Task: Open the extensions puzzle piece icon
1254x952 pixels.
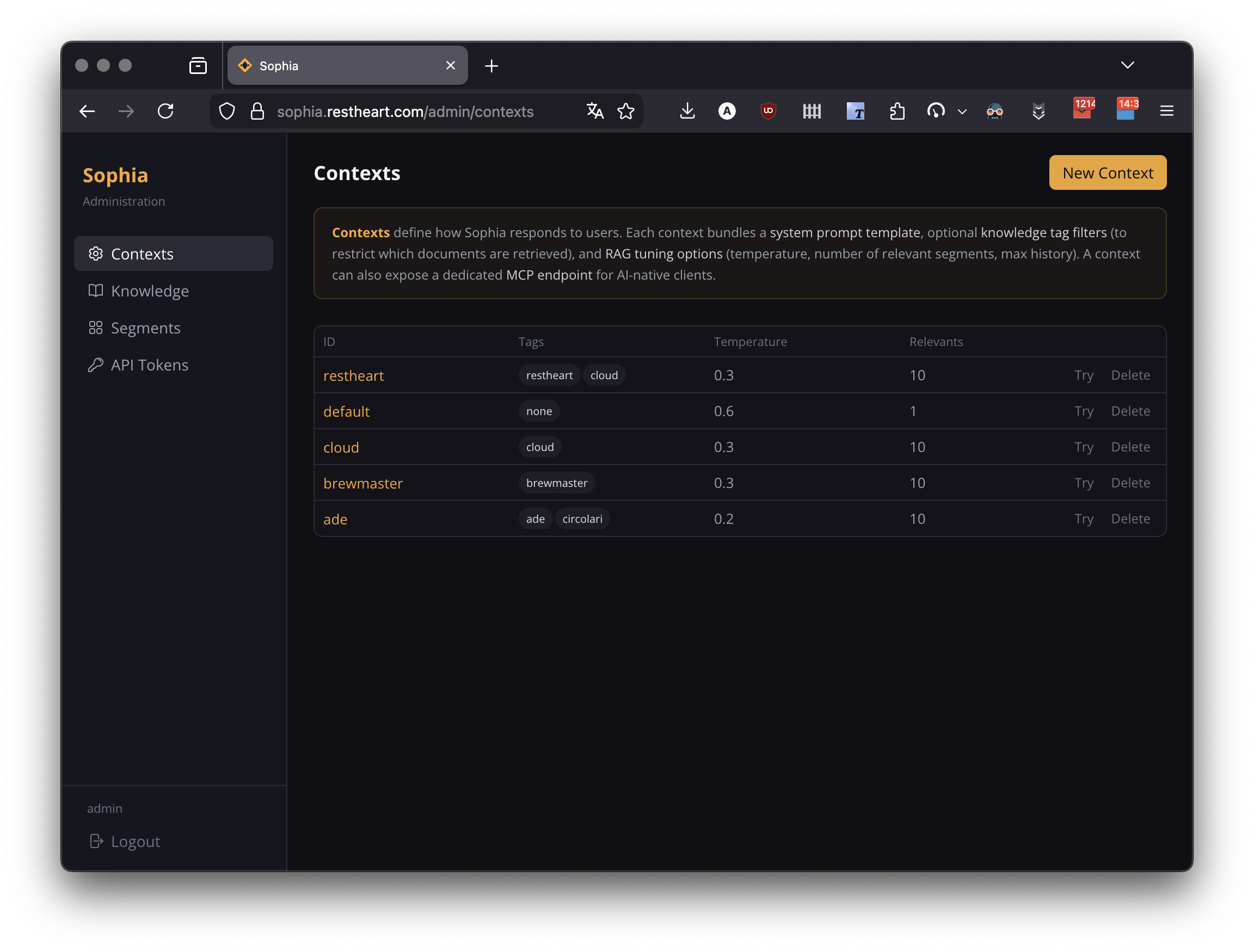Action: [897, 112]
